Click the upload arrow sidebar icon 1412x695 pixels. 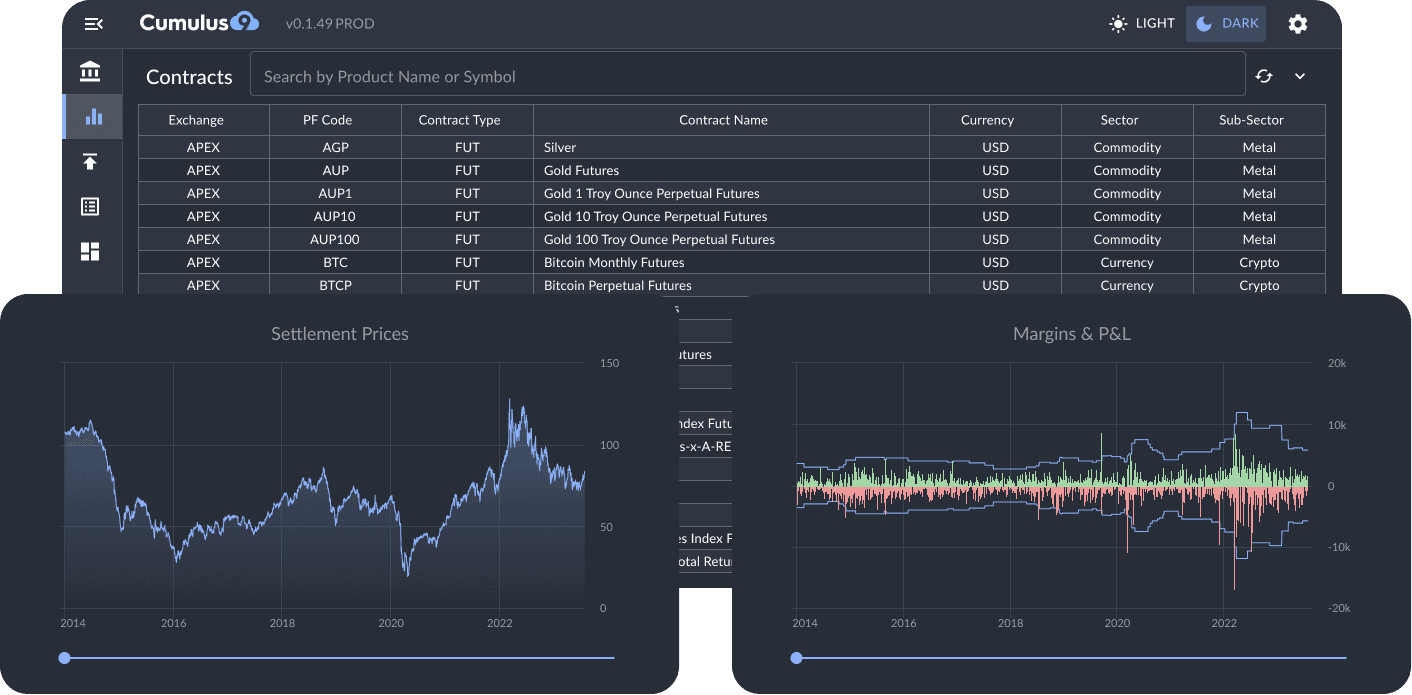[x=90, y=162]
